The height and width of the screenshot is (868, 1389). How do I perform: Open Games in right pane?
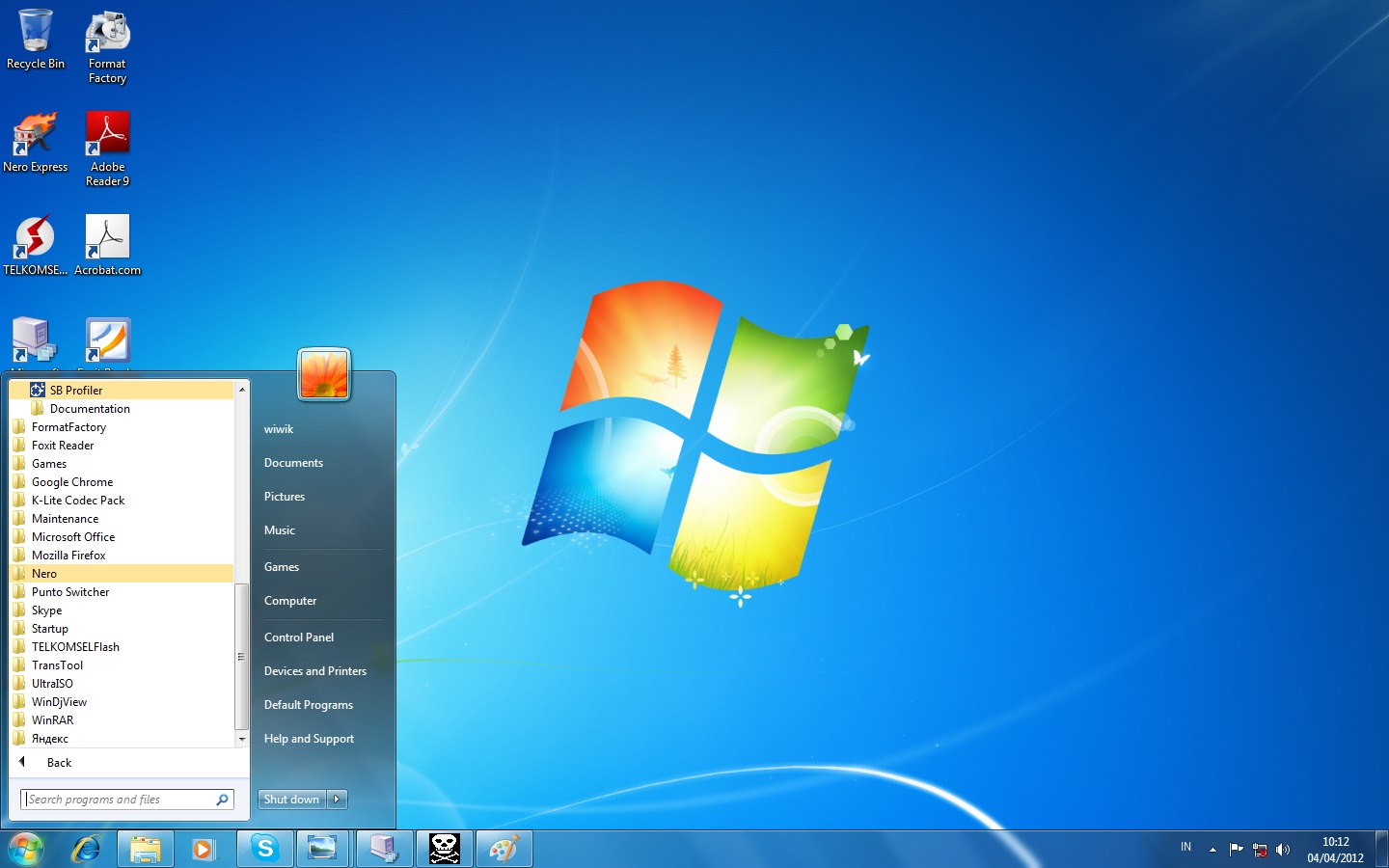pyautogui.click(x=282, y=567)
